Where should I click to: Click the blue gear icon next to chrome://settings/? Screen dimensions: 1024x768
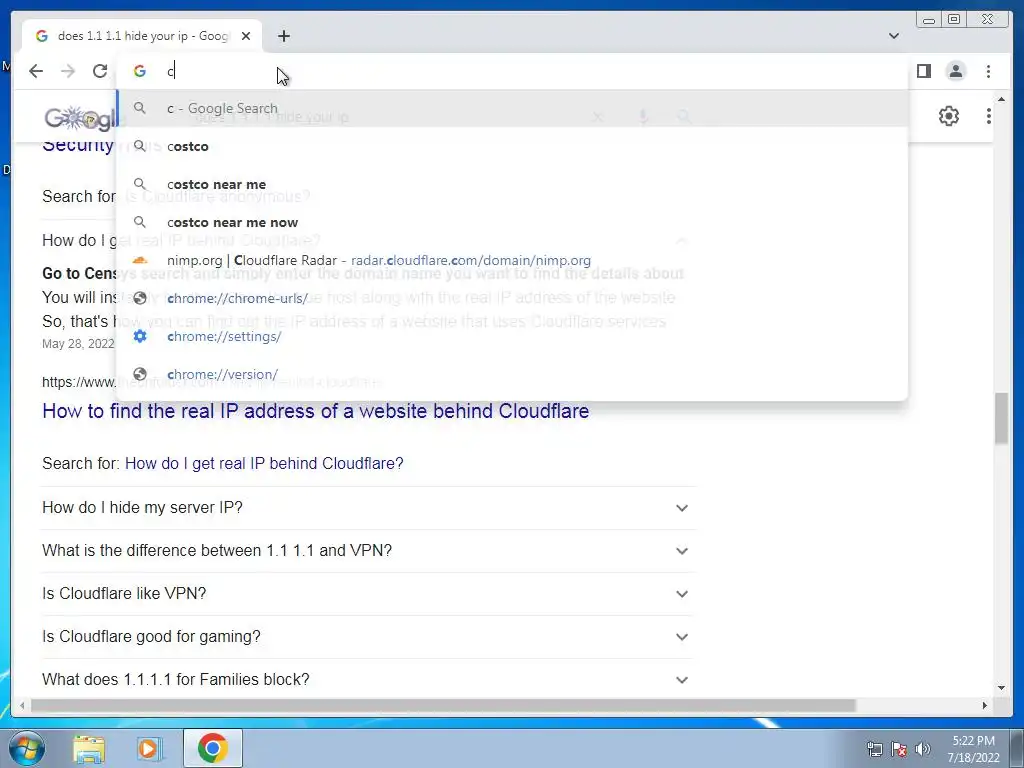point(140,336)
